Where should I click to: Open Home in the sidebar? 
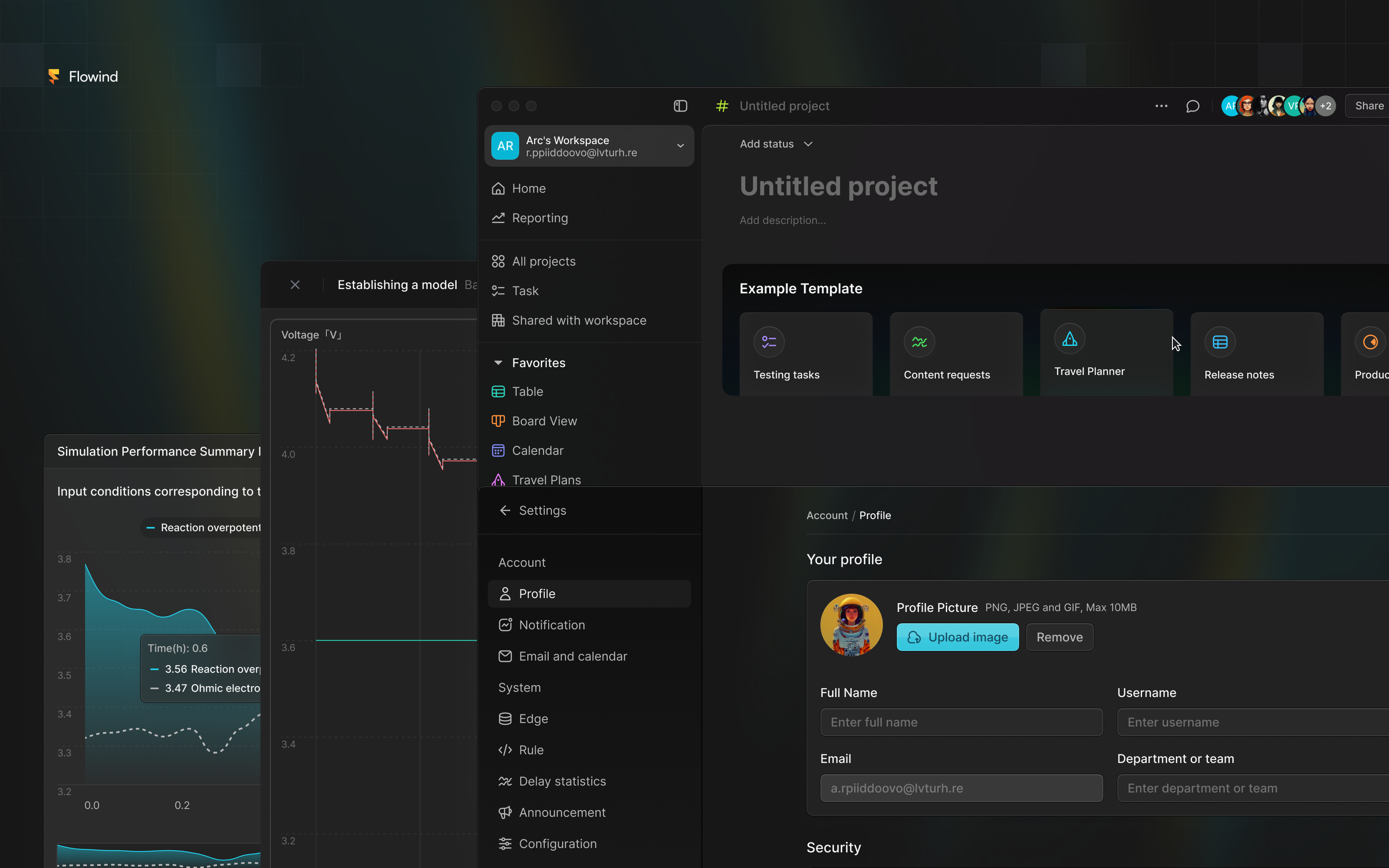point(589,188)
